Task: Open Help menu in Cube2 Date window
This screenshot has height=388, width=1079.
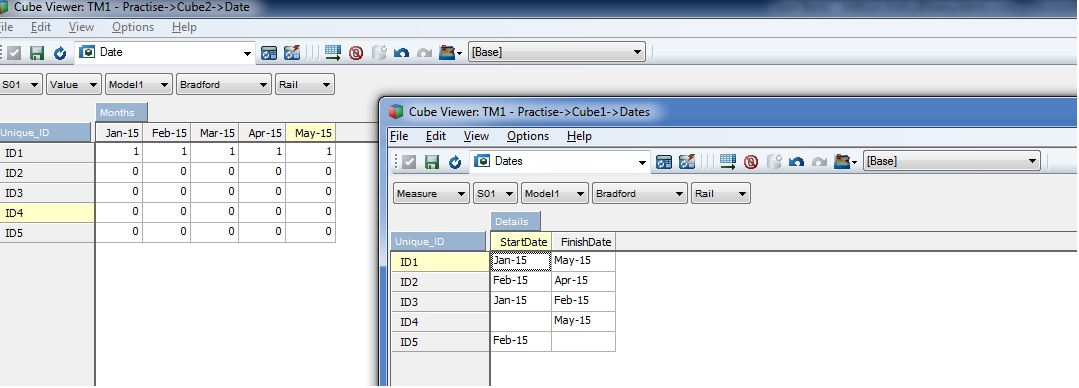Action: click(x=184, y=27)
